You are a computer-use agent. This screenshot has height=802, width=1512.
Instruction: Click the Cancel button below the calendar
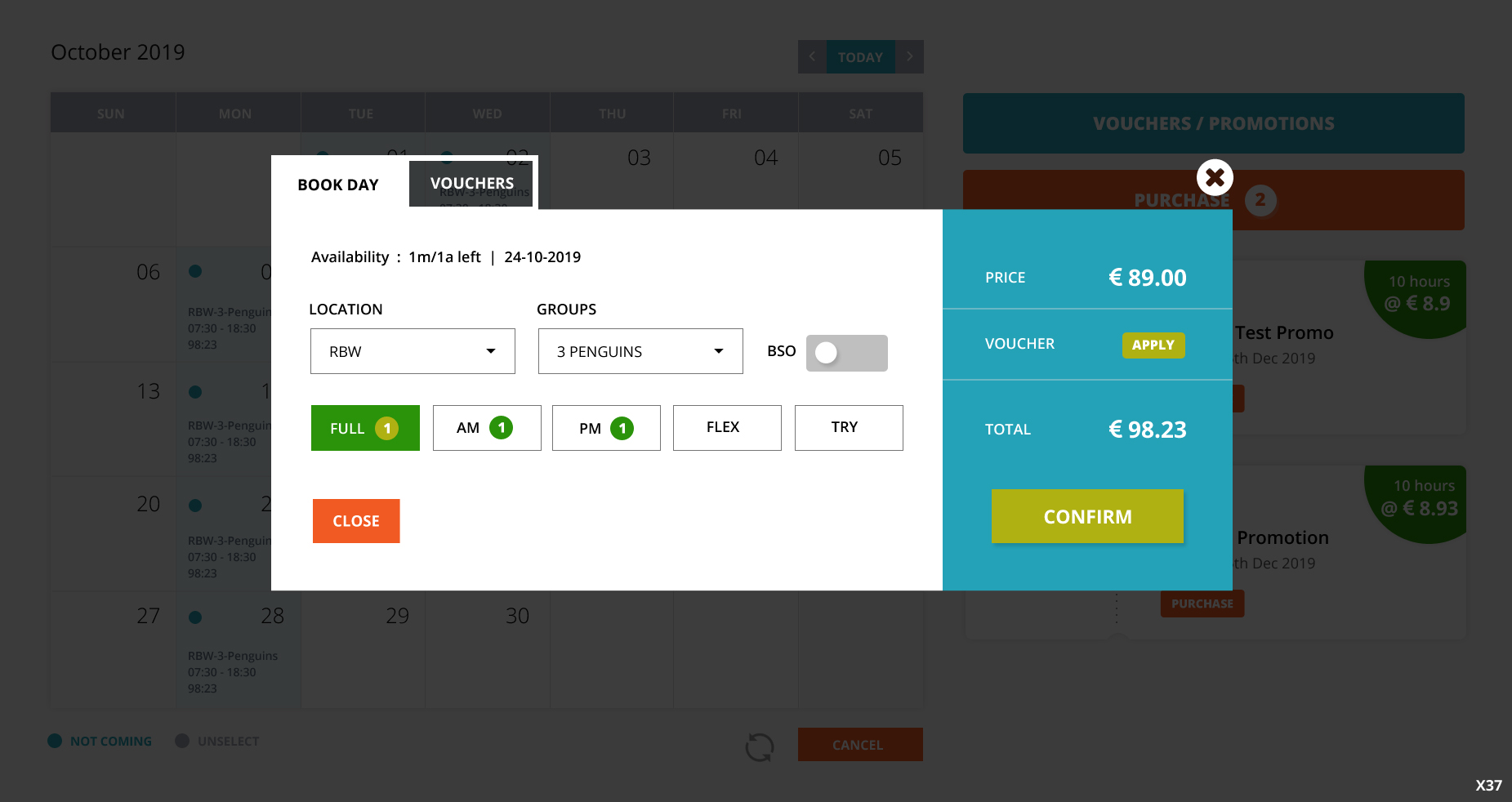pyautogui.click(x=860, y=745)
